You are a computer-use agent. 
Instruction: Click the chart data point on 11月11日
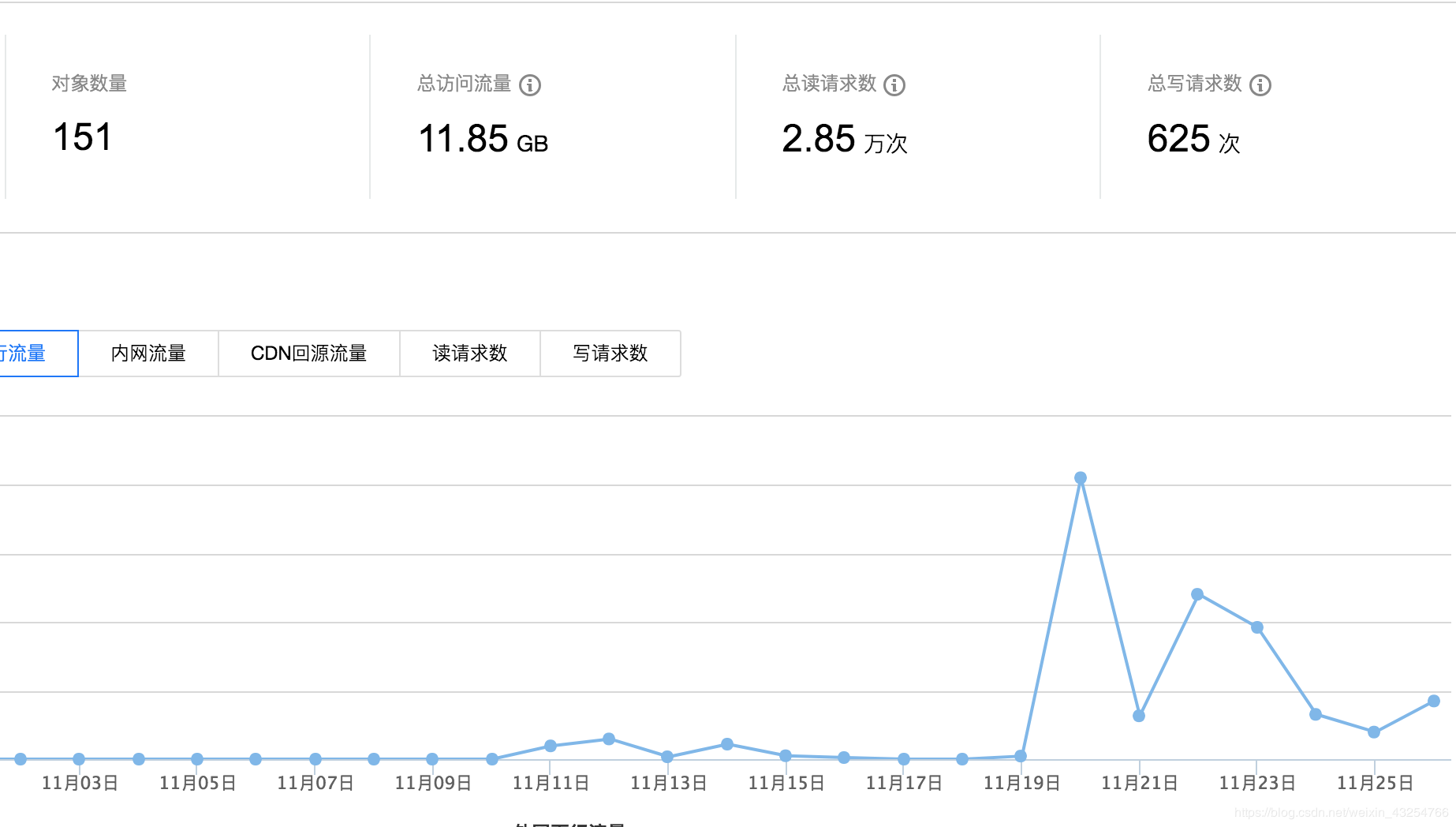tap(551, 746)
